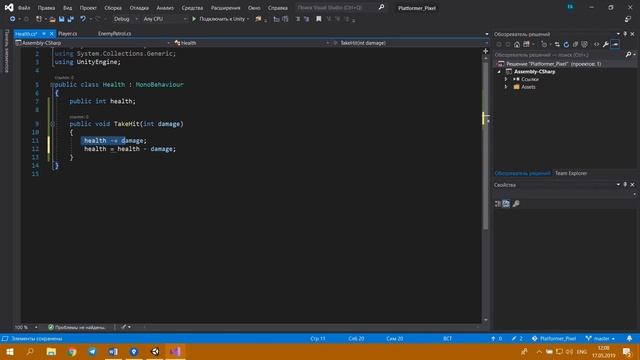Image resolution: width=640 pixels, height=360 pixels.
Task: Open master branch dropdown in status bar
Action: tap(600, 338)
